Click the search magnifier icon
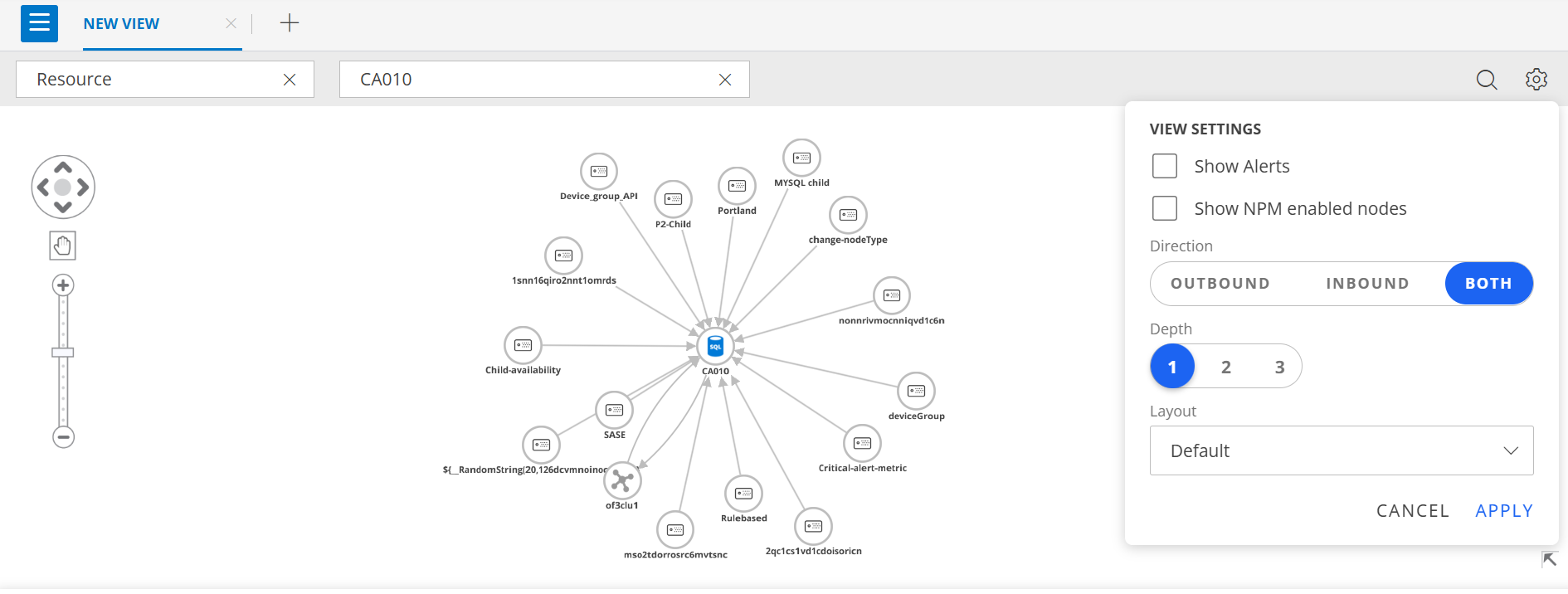The width and height of the screenshot is (1568, 594). 1486,80
